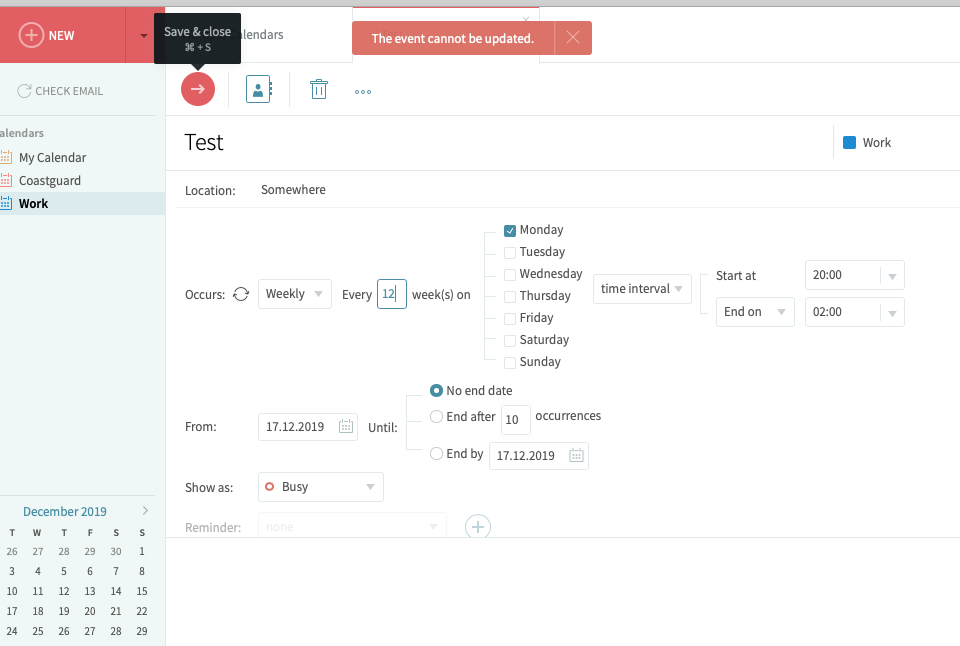This screenshot has height=646, width=960.
Task: Check the Sunday checkbox
Action: coord(509,363)
